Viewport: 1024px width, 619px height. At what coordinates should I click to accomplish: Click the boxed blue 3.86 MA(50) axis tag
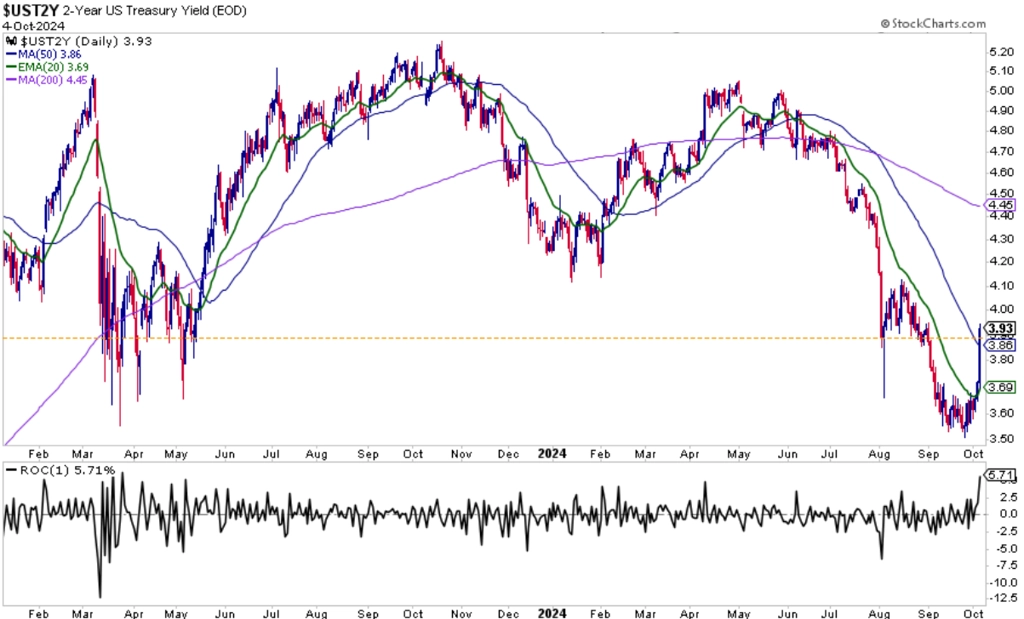tap(1001, 345)
